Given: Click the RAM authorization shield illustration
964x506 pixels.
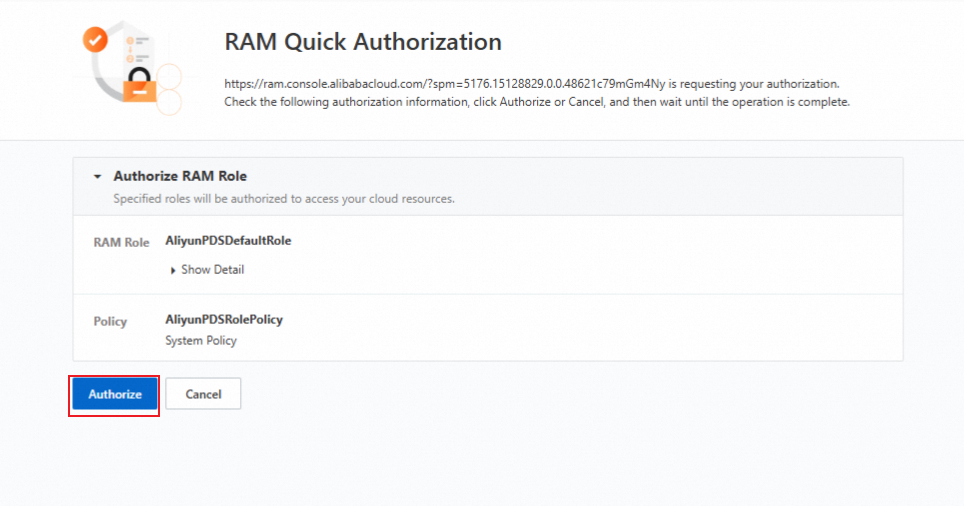Looking at the screenshot, I should 132,68.
